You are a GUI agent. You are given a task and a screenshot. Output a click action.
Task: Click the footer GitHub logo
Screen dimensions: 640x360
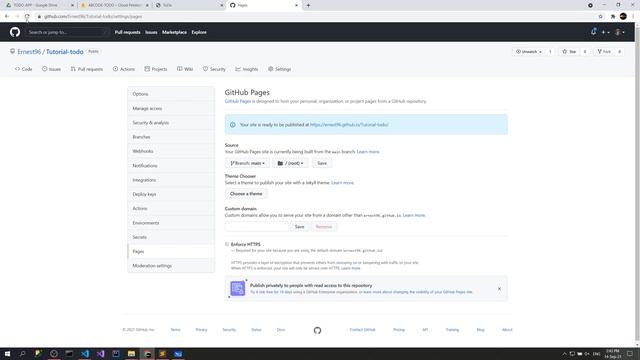point(318,330)
